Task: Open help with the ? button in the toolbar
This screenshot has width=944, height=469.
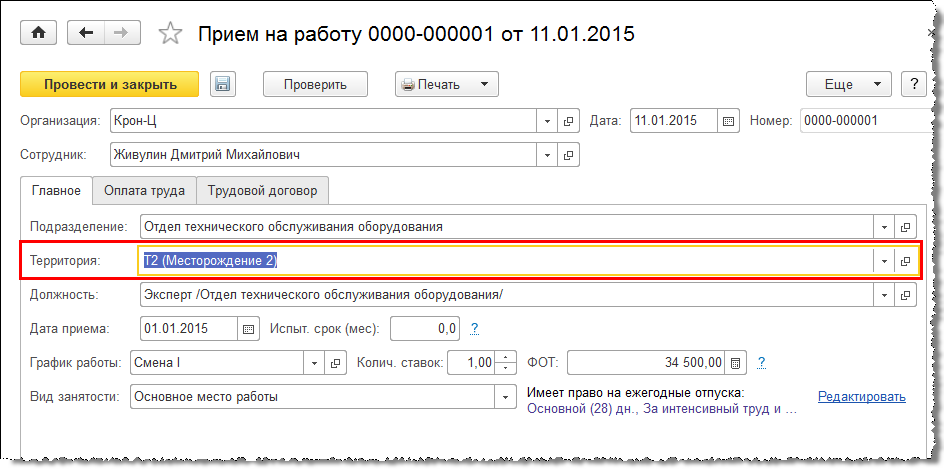Action: click(914, 84)
